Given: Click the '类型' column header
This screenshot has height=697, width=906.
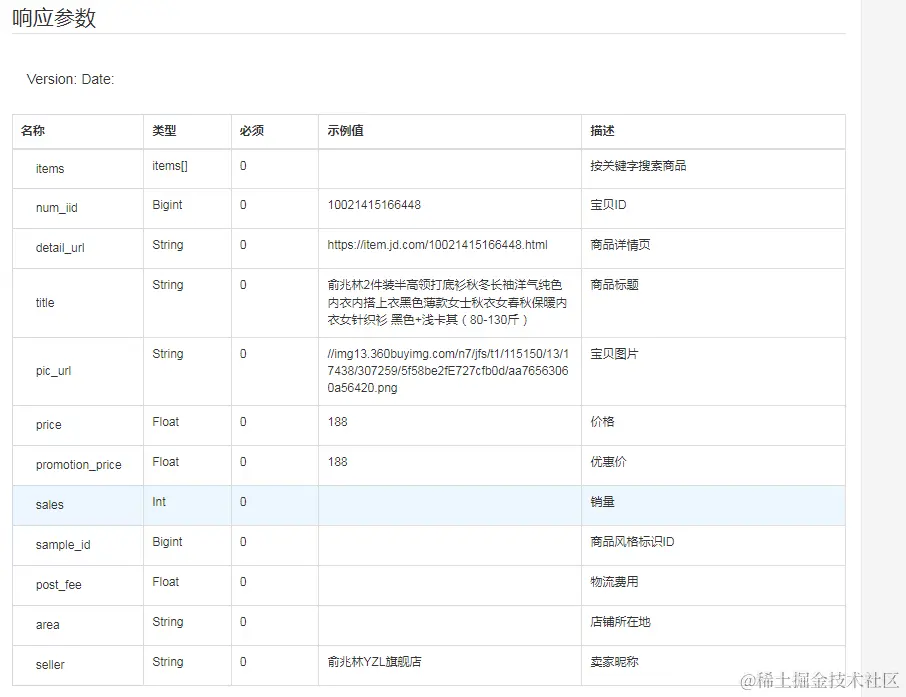Looking at the screenshot, I should (164, 131).
